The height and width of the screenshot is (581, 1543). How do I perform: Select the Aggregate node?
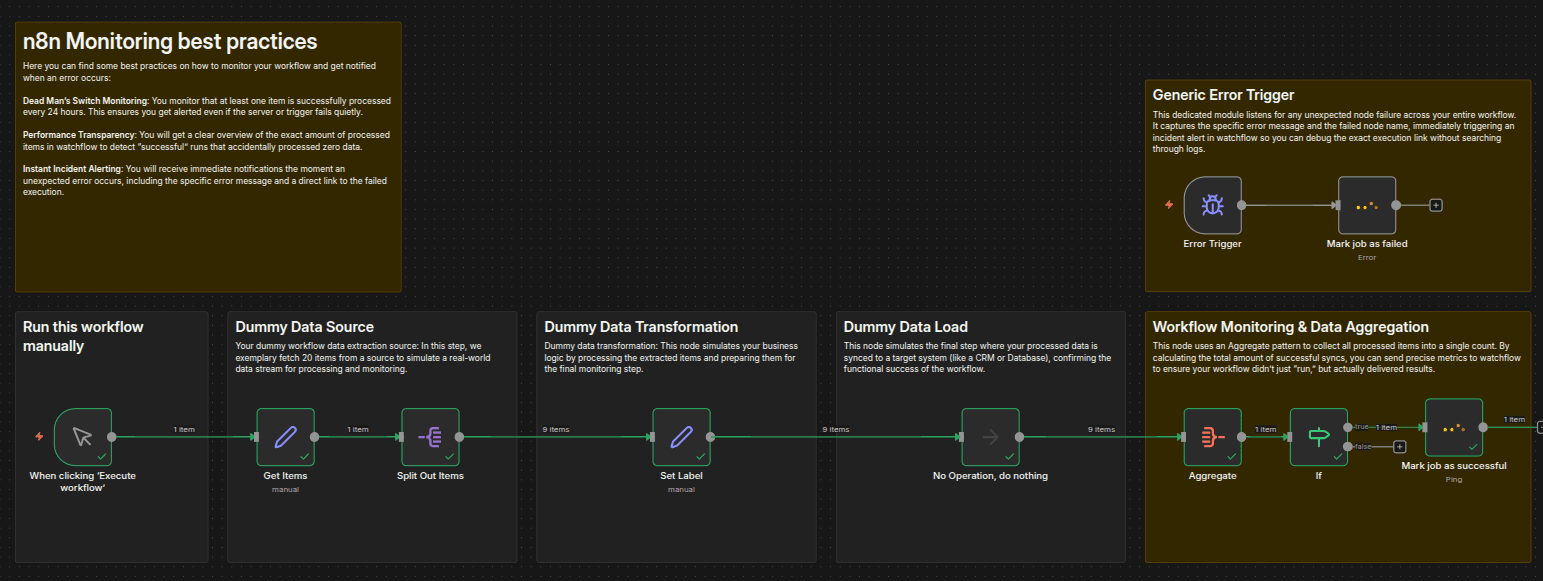(1212, 437)
